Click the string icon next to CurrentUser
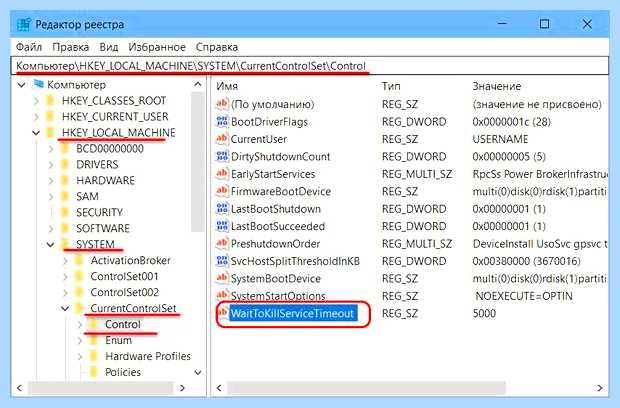Image resolution: width=620 pixels, height=408 pixels. tap(222, 139)
